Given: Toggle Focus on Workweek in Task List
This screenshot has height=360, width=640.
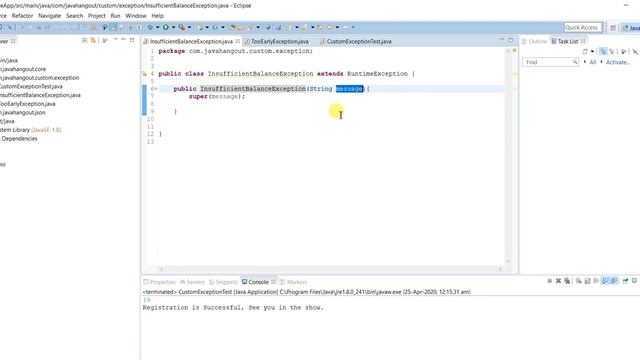Looking at the screenshot, I should point(623,51).
